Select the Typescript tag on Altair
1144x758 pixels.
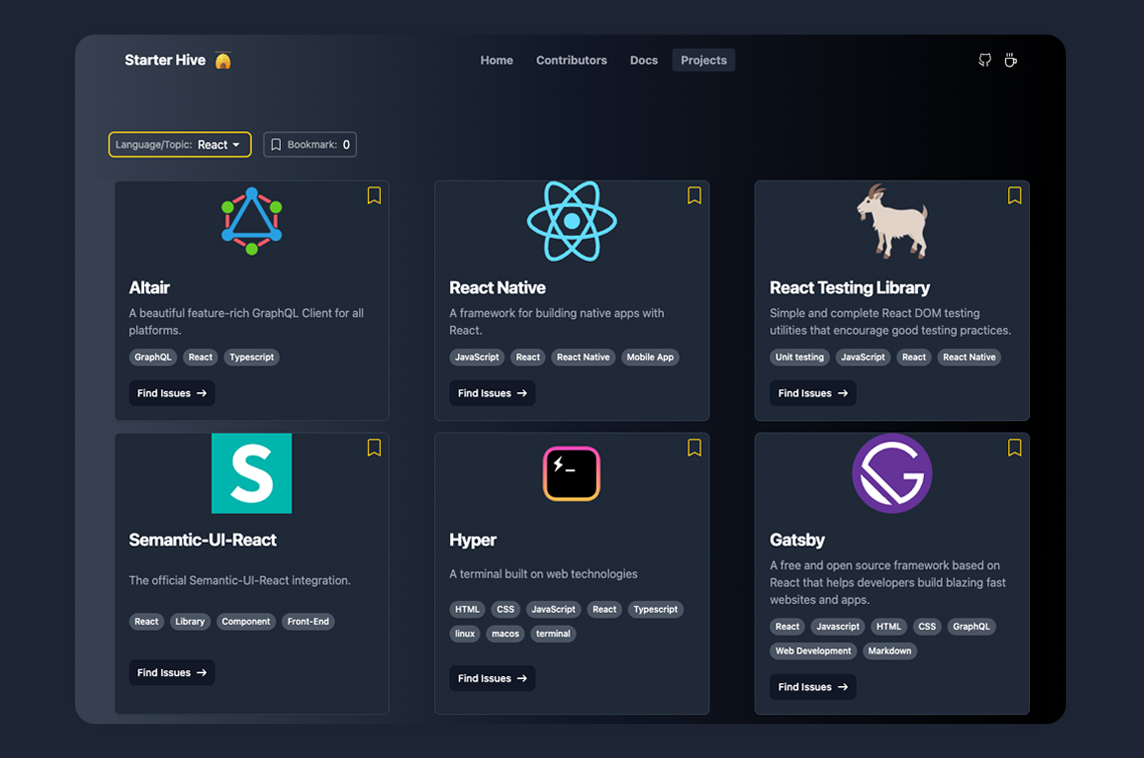coord(252,357)
